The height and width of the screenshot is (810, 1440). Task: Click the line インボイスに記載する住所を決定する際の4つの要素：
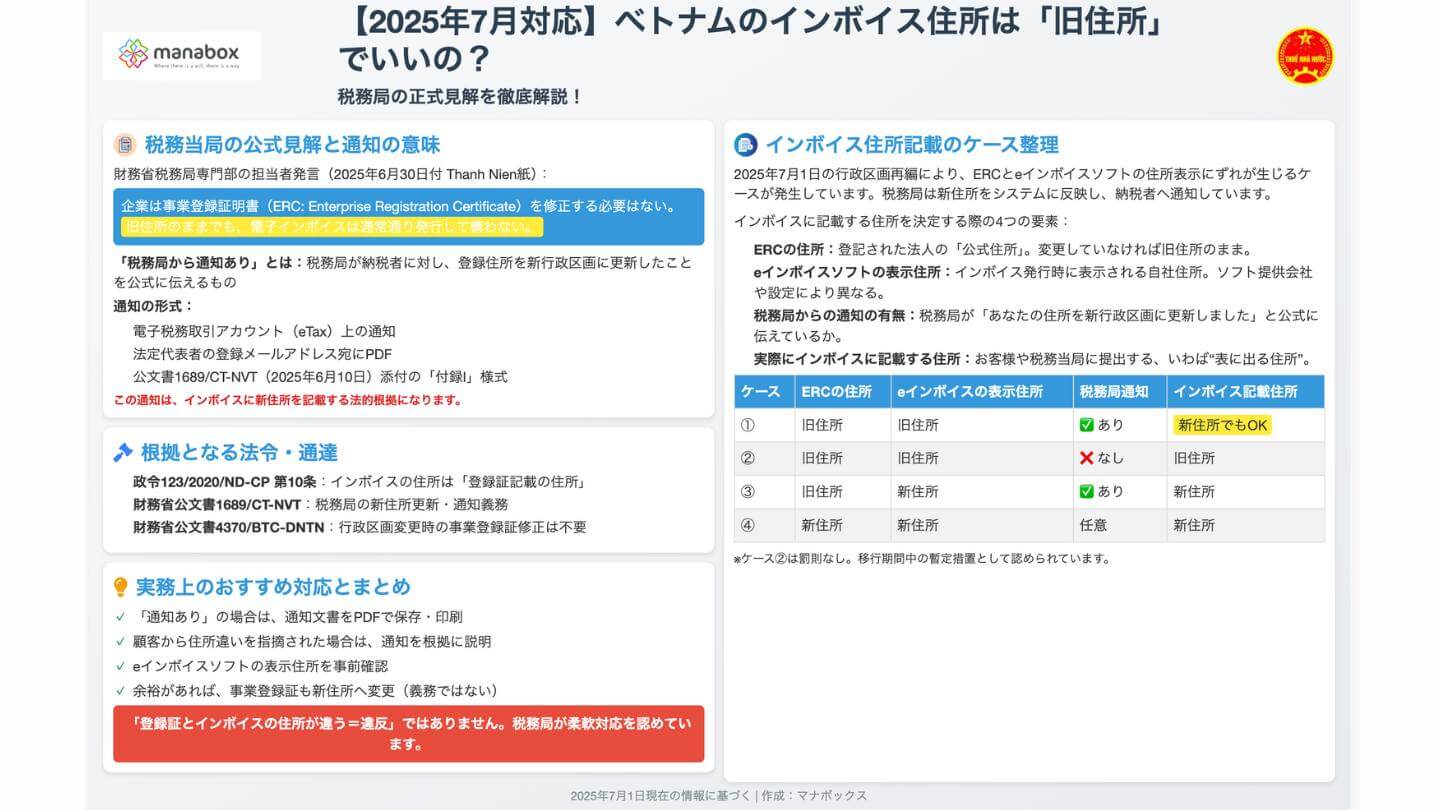[902, 221]
